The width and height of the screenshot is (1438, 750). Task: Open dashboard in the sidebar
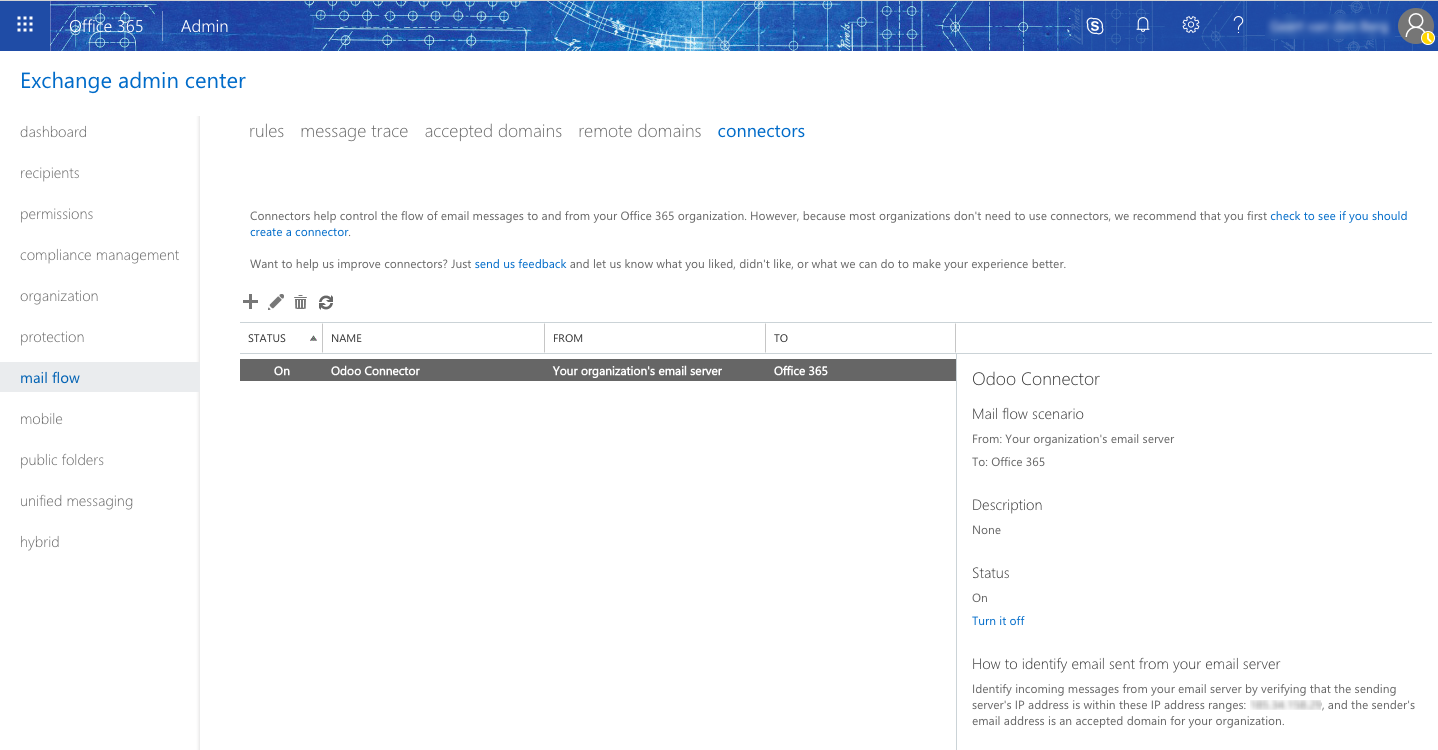(53, 132)
